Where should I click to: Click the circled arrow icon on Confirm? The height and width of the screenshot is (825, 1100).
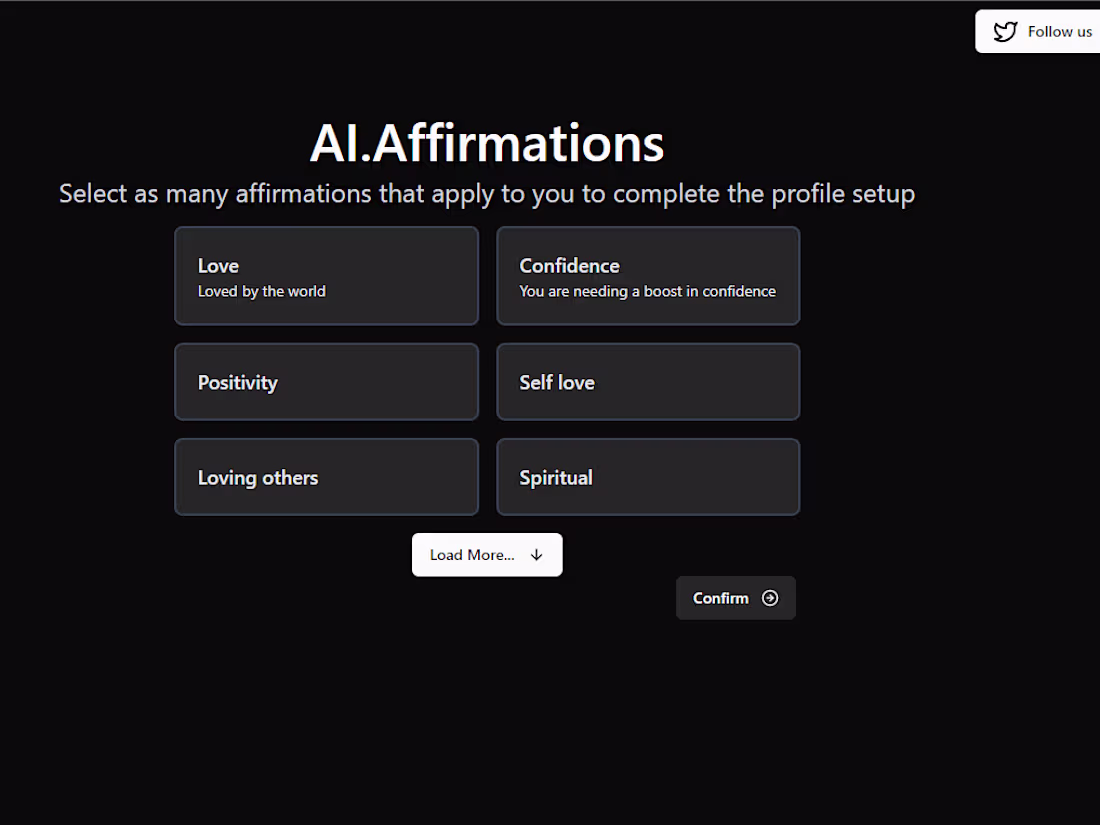click(770, 597)
